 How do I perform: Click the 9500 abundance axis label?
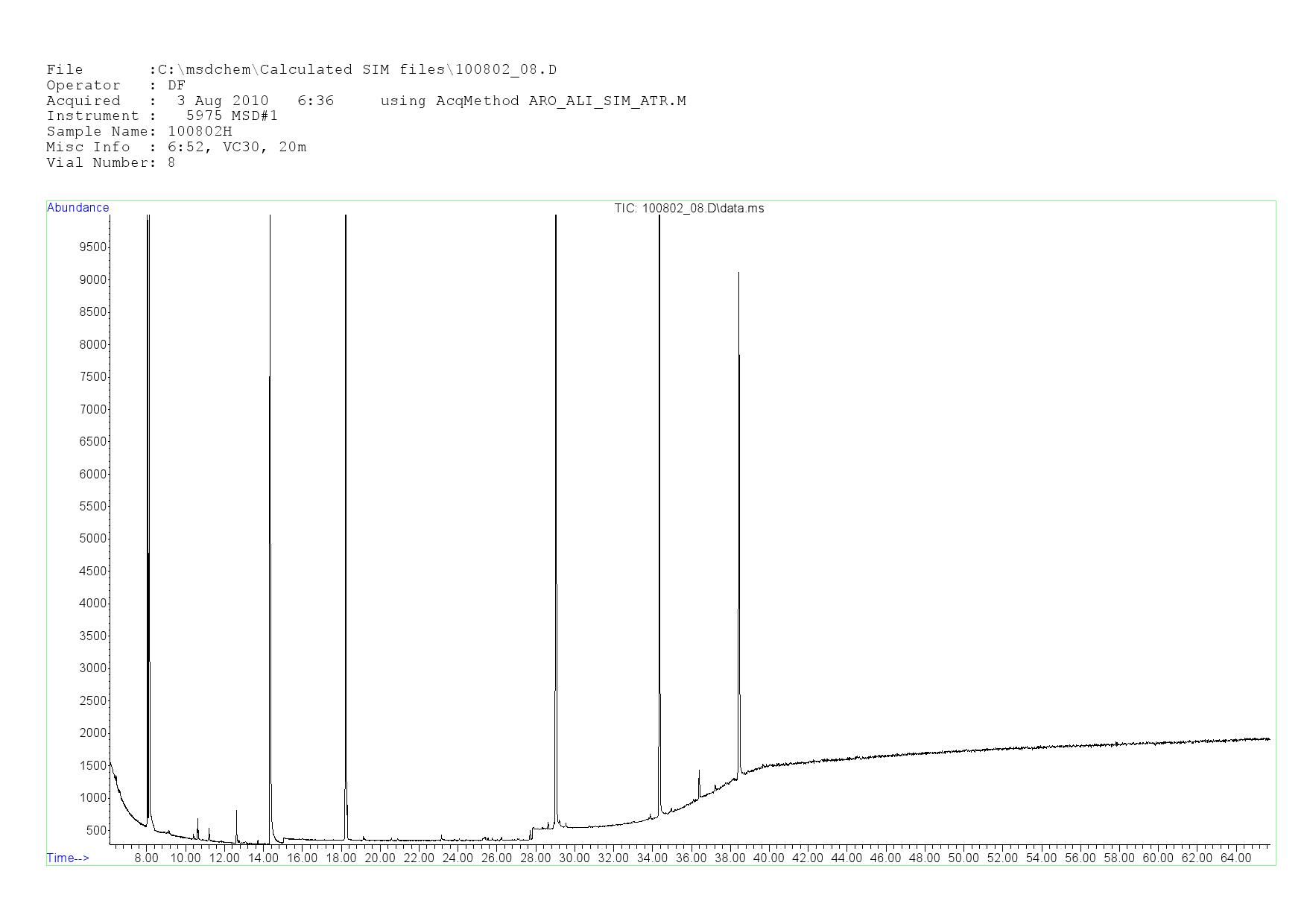(x=92, y=247)
